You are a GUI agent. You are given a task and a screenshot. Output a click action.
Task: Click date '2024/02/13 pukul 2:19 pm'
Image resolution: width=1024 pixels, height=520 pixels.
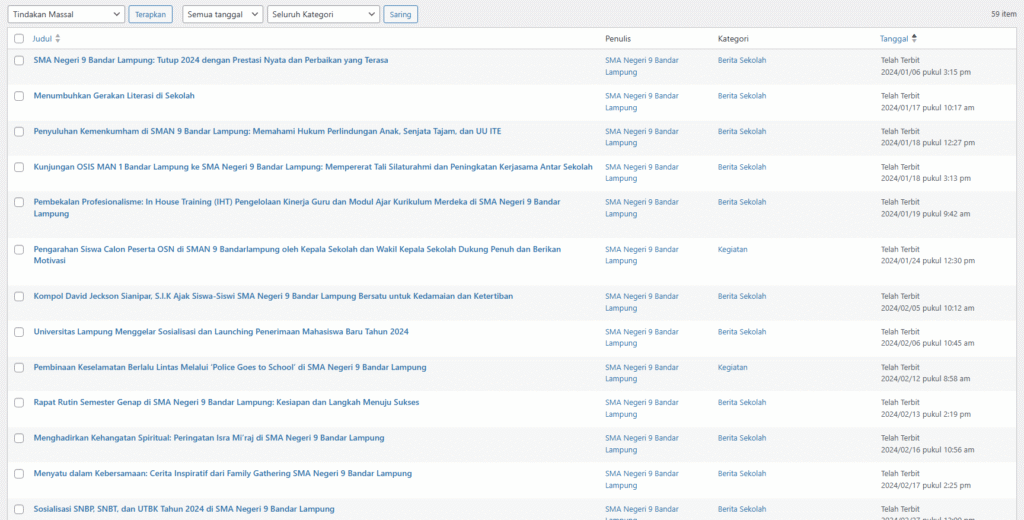tap(926, 414)
